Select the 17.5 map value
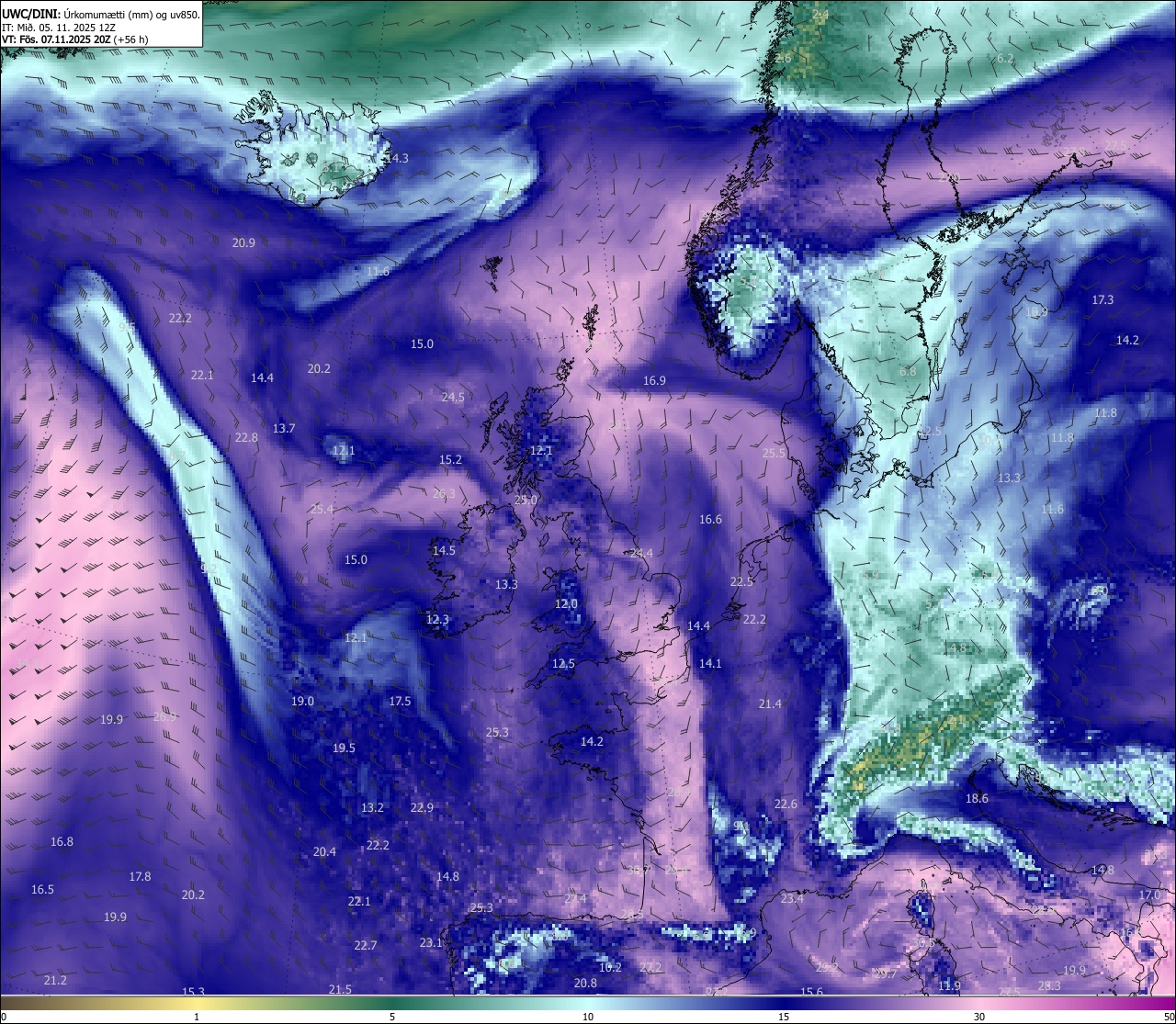The width and height of the screenshot is (1176, 1024). pos(400,701)
